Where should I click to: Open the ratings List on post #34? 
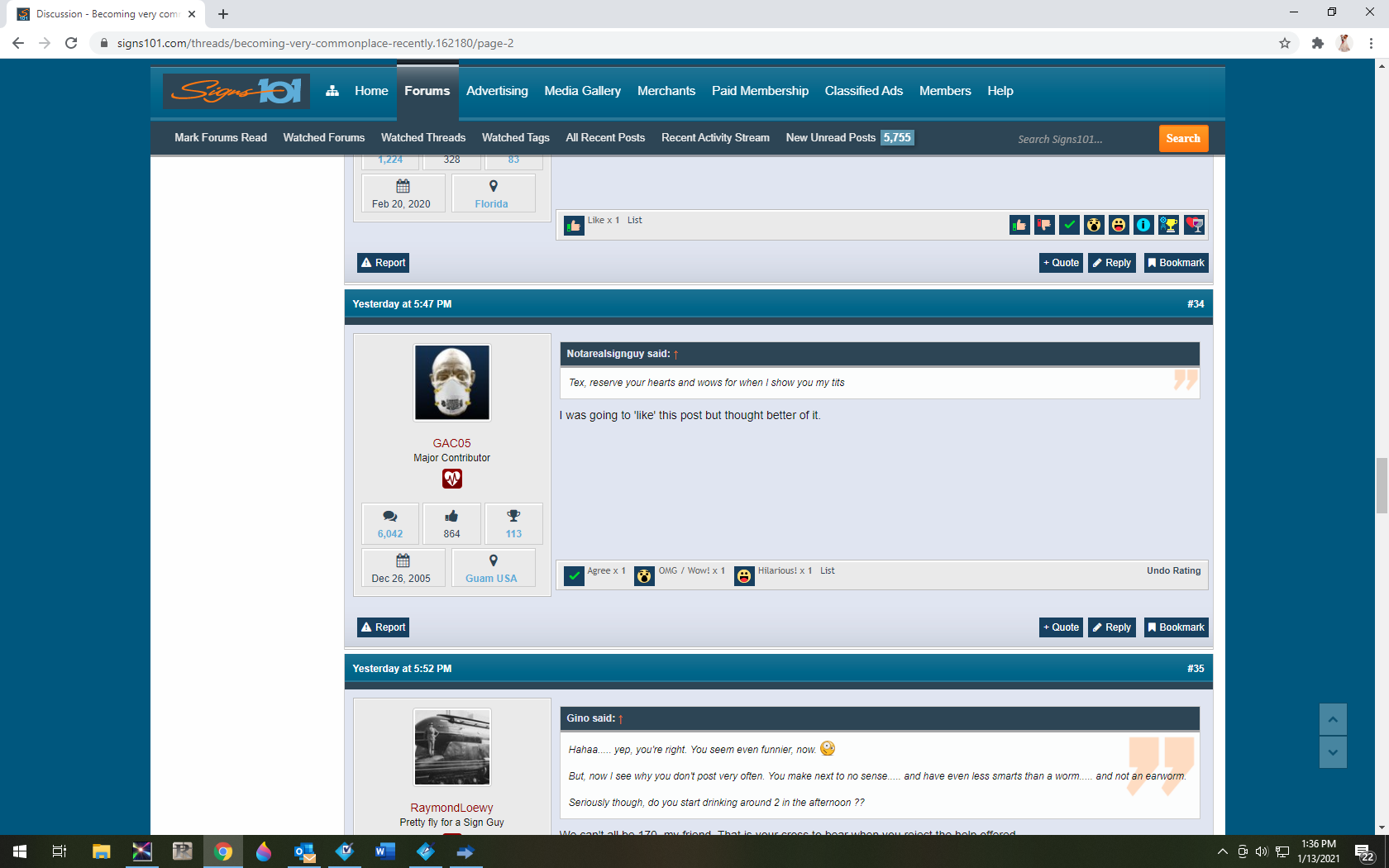[x=828, y=571]
